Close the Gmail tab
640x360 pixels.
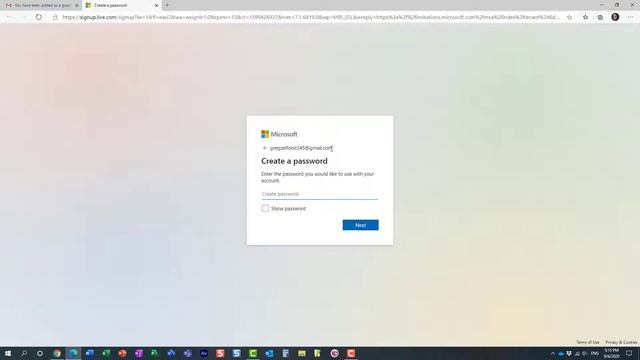coord(77,5)
